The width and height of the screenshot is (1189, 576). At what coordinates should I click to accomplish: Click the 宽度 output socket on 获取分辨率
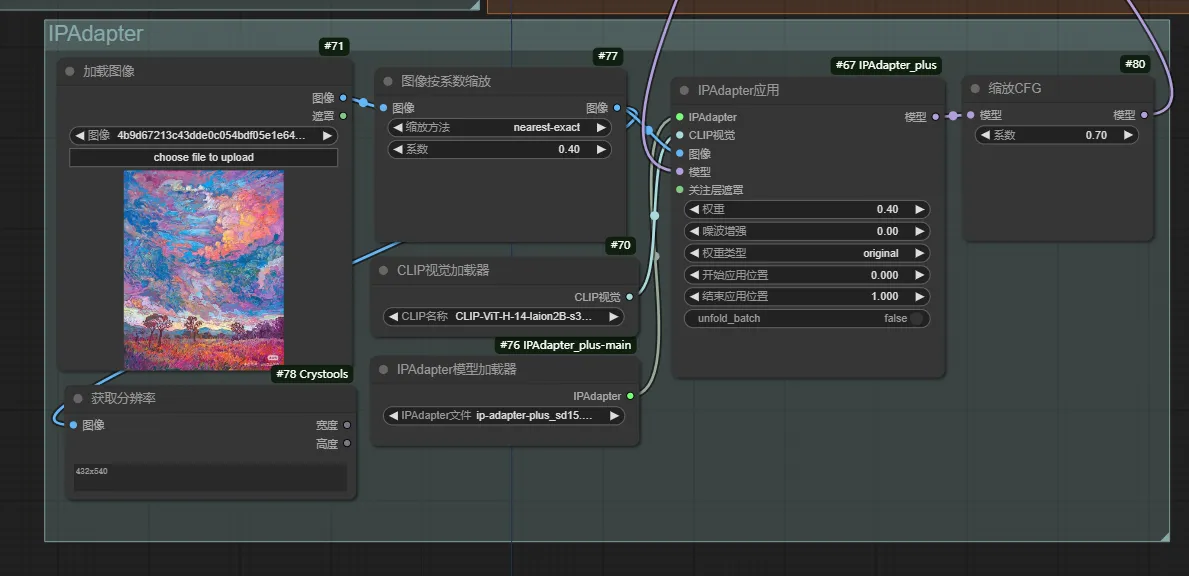click(347, 425)
